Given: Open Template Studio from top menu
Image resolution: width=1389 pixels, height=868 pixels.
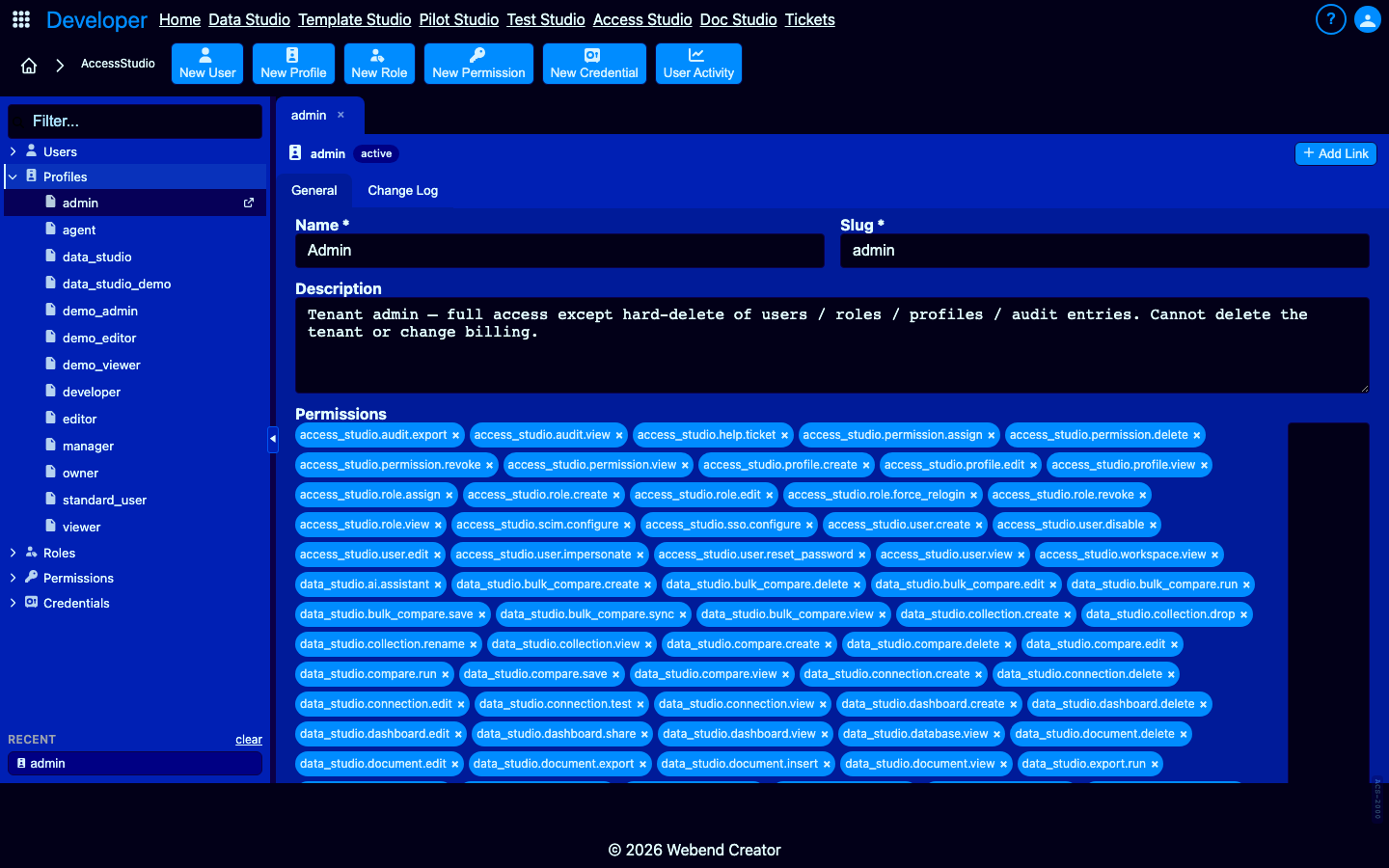Looking at the screenshot, I should (354, 19).
